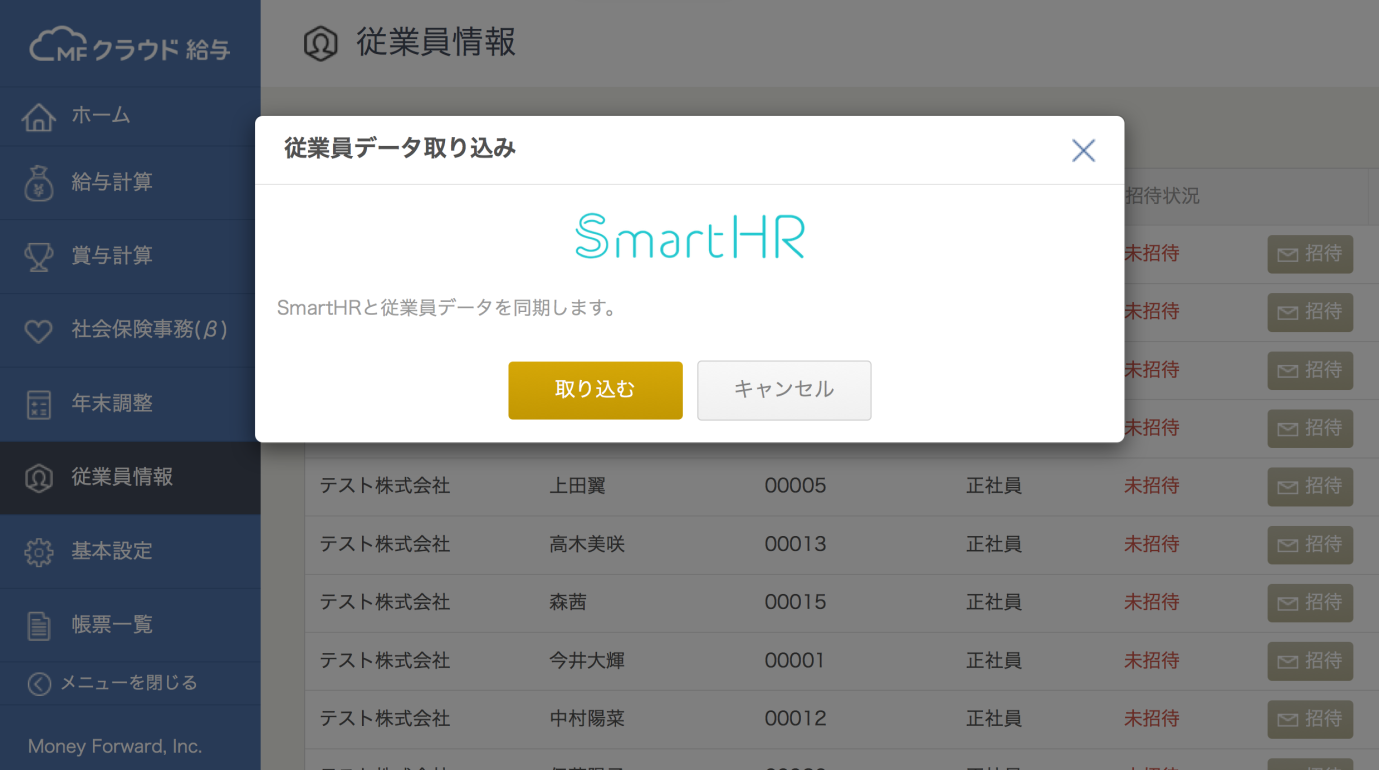The image size is (1379, 770).
Task: Click 招待 button for 森茜
Action: point(1310,603)
